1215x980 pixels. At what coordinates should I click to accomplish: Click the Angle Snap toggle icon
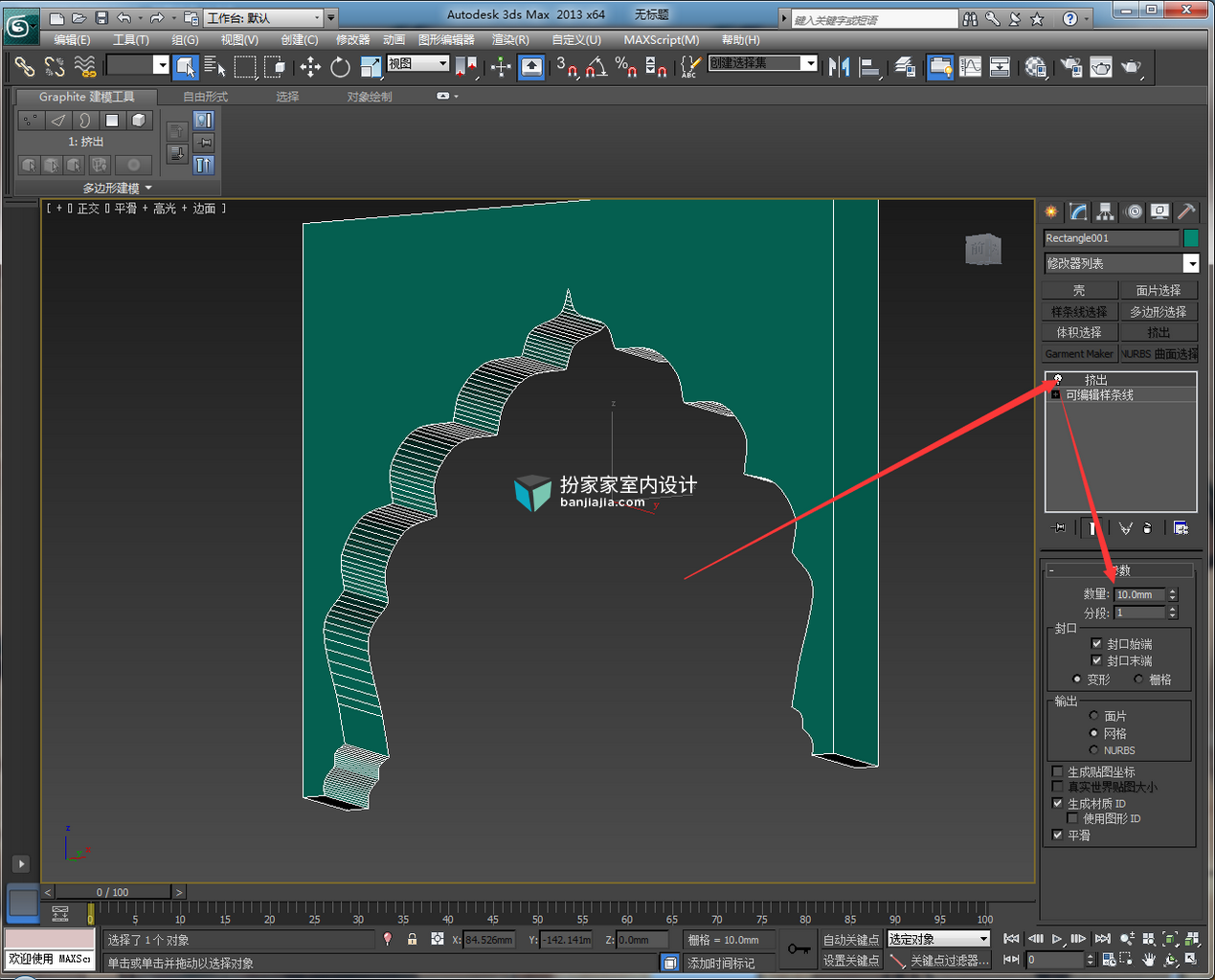(596, 66)
